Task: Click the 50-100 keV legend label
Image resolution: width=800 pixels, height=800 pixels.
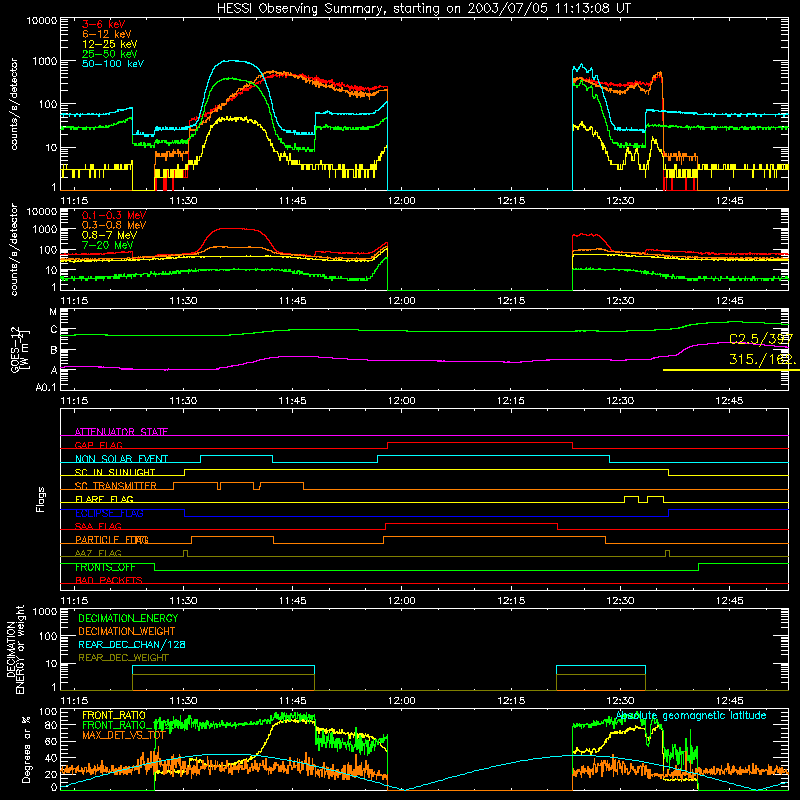Action: [112, 64]
